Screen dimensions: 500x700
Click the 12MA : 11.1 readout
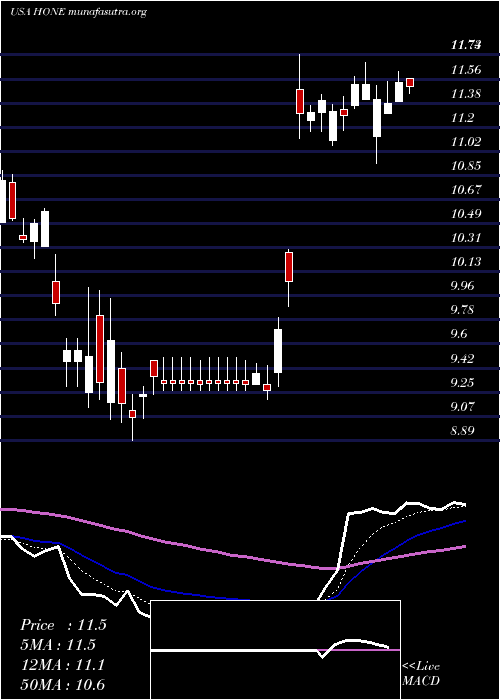click(63, 665)
